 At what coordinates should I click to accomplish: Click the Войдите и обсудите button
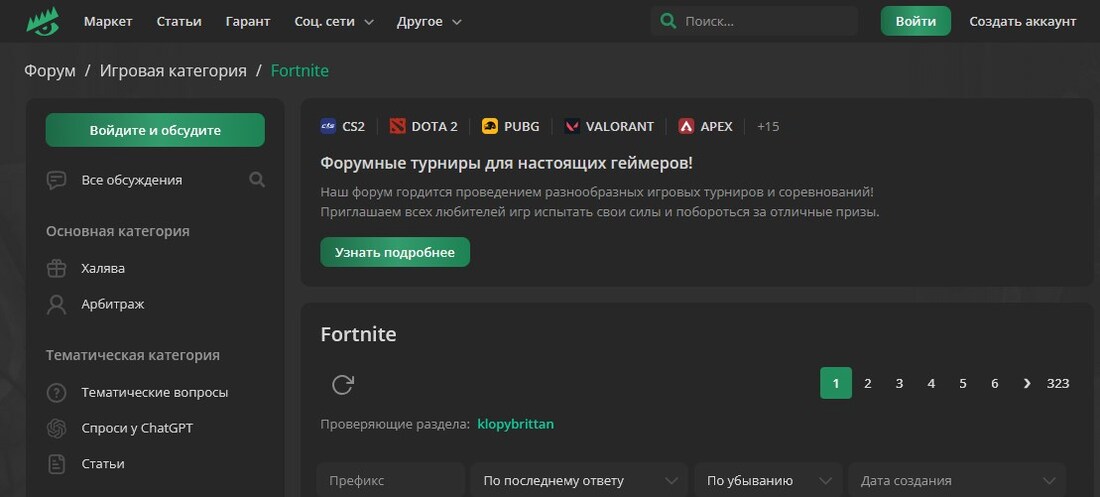[155, 130]
